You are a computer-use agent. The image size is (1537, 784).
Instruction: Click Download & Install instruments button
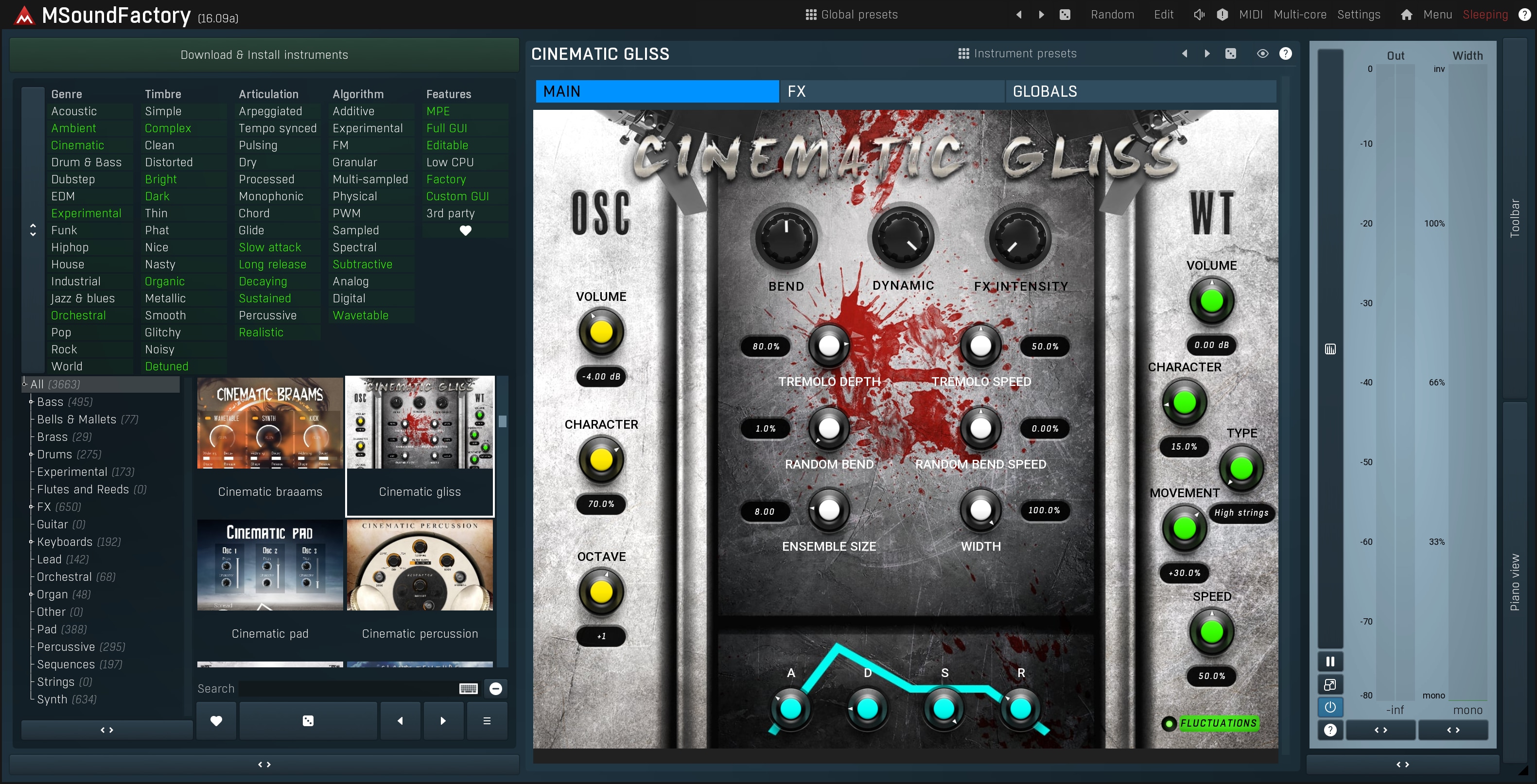pyautogui.click(x=264, y=55)
